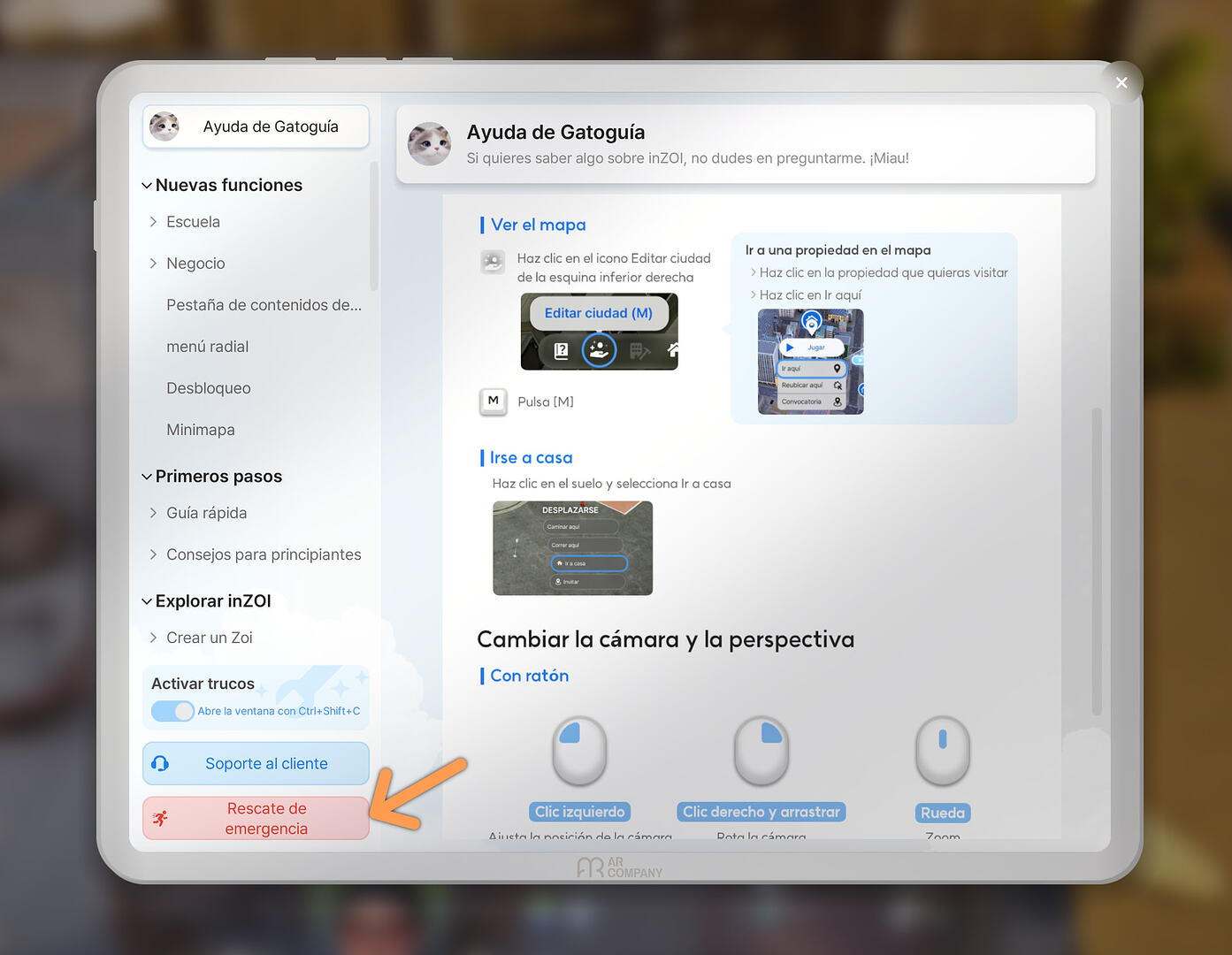Click 'Ir a una propiedad en el mapa' text
1232x955 pixels.
pyautogui.click(x=838, y=250)
